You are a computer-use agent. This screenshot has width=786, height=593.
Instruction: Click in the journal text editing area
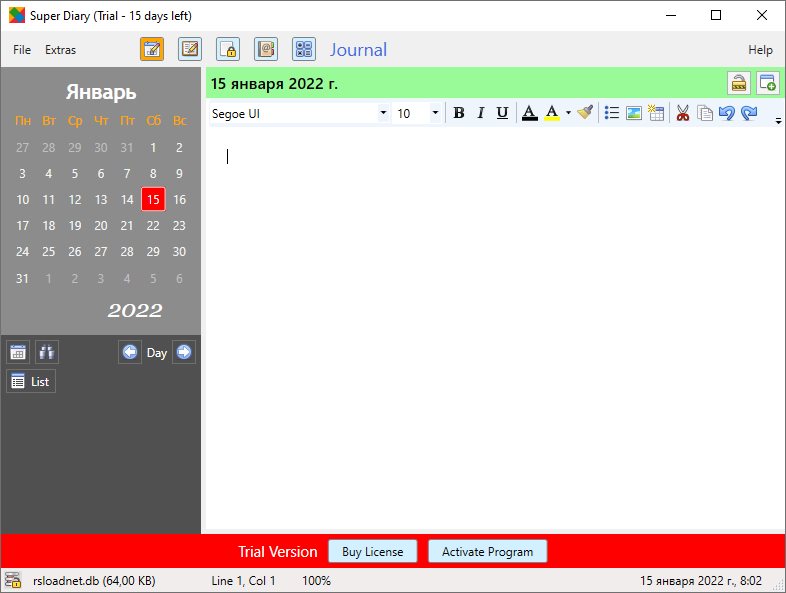tap(494, 328)
